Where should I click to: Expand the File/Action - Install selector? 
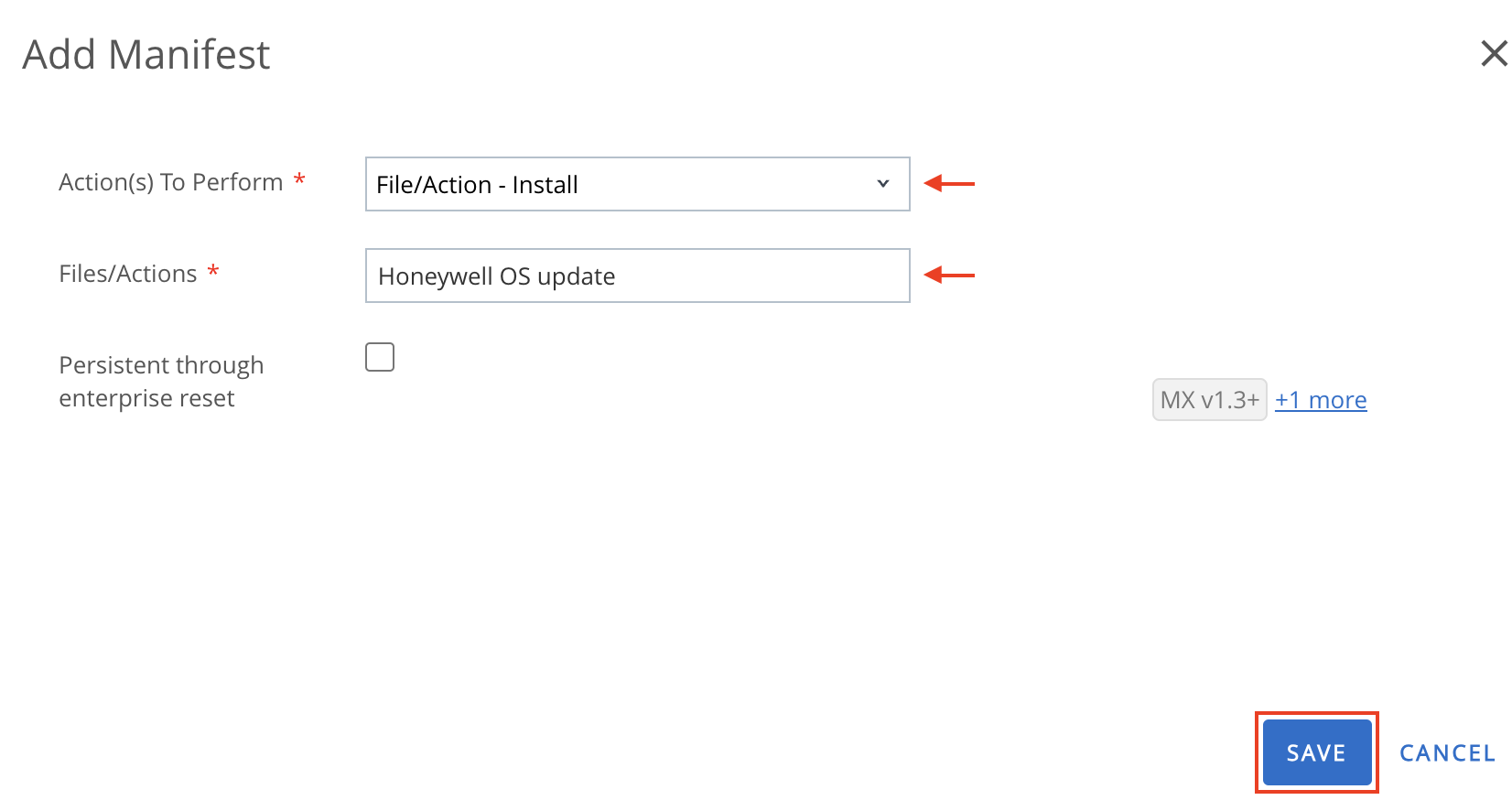point(637,184)
